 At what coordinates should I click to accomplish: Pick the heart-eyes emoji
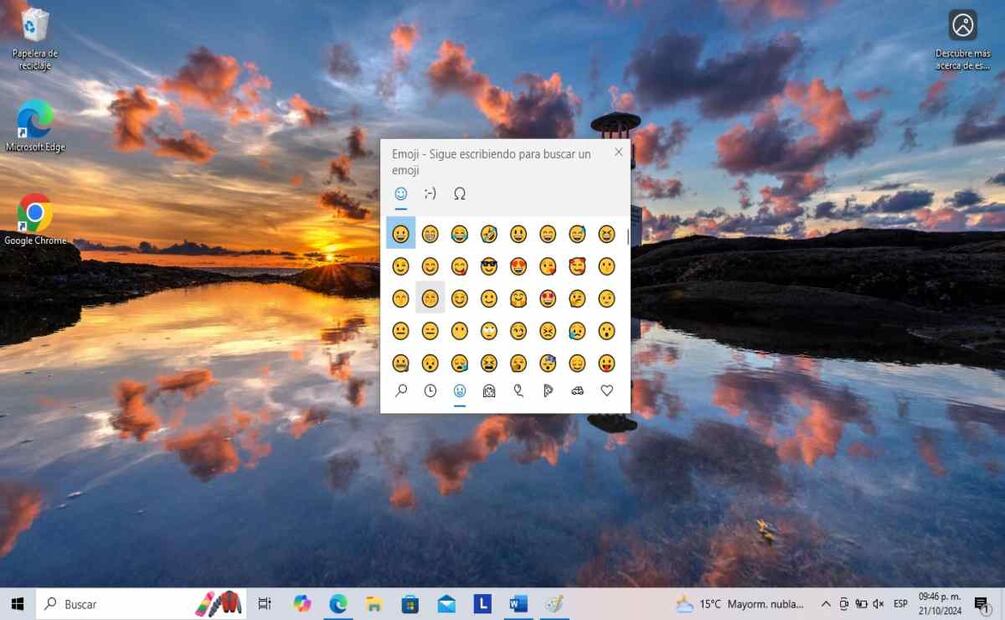pyautogui.click(x=518, y=266)
